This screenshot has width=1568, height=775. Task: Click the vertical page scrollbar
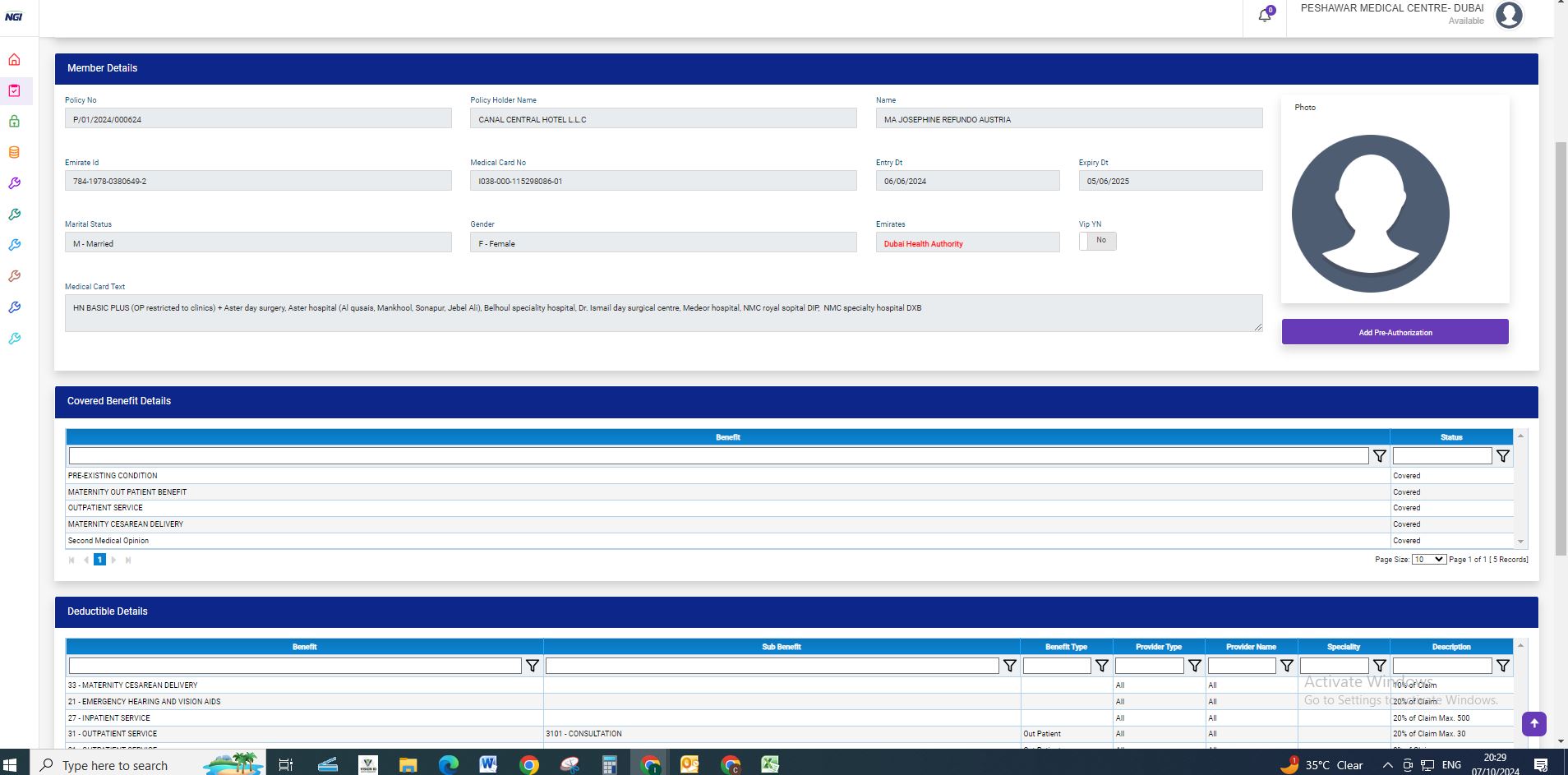tap(1561, 345)
